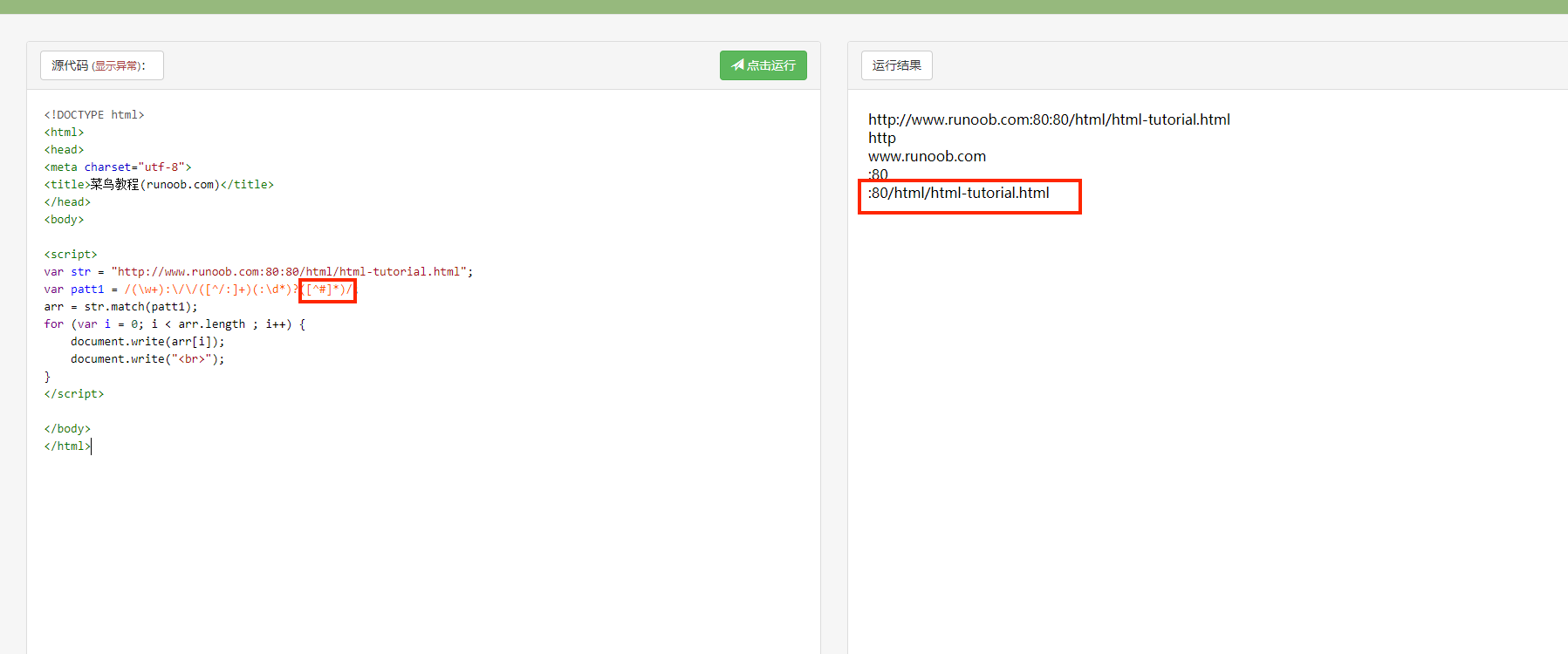Click the green 点击运行 run button

[763, 65]
